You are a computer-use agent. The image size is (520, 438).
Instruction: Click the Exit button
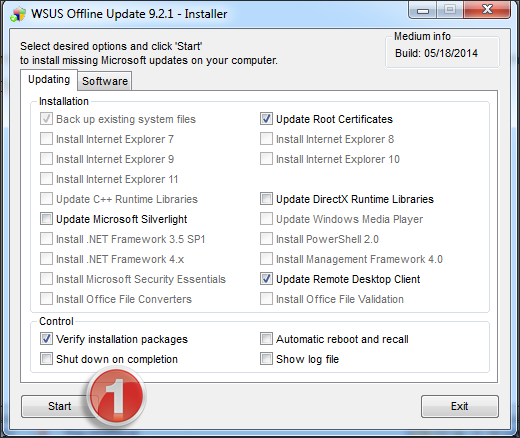click(460, 406)
